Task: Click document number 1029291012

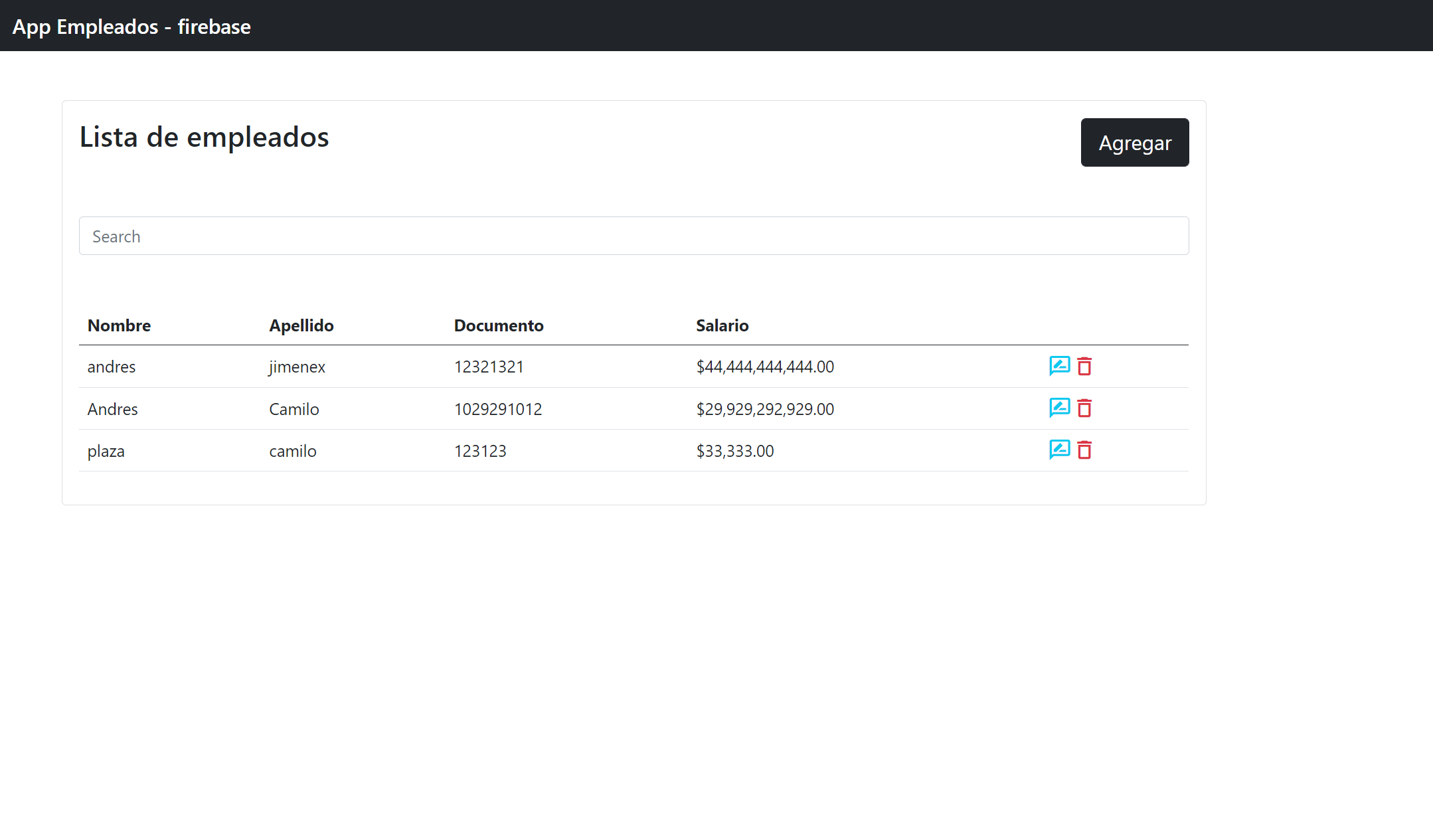Action: [x=498, y=409]
